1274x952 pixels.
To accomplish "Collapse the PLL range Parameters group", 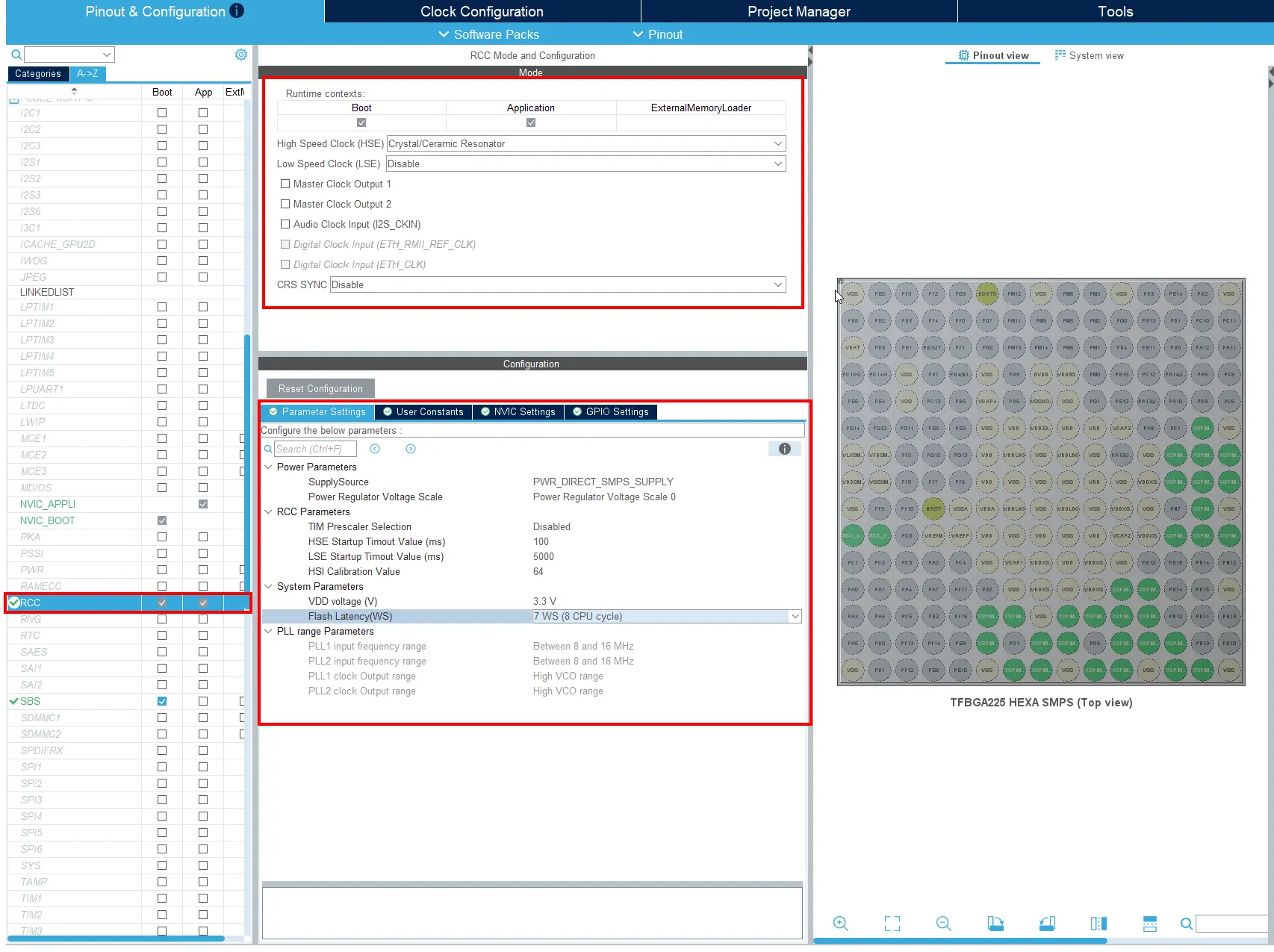I will point(269,631).
